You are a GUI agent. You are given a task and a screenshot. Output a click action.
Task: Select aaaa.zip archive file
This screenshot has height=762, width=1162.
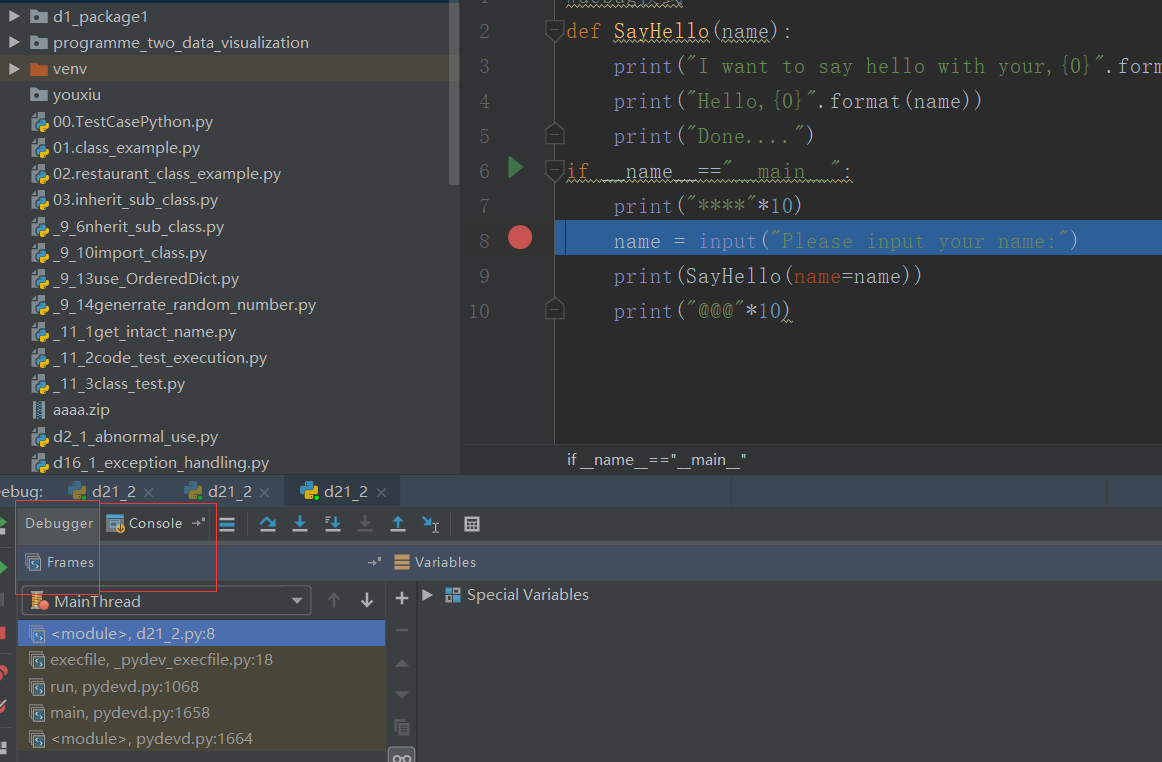click(71, 409)
